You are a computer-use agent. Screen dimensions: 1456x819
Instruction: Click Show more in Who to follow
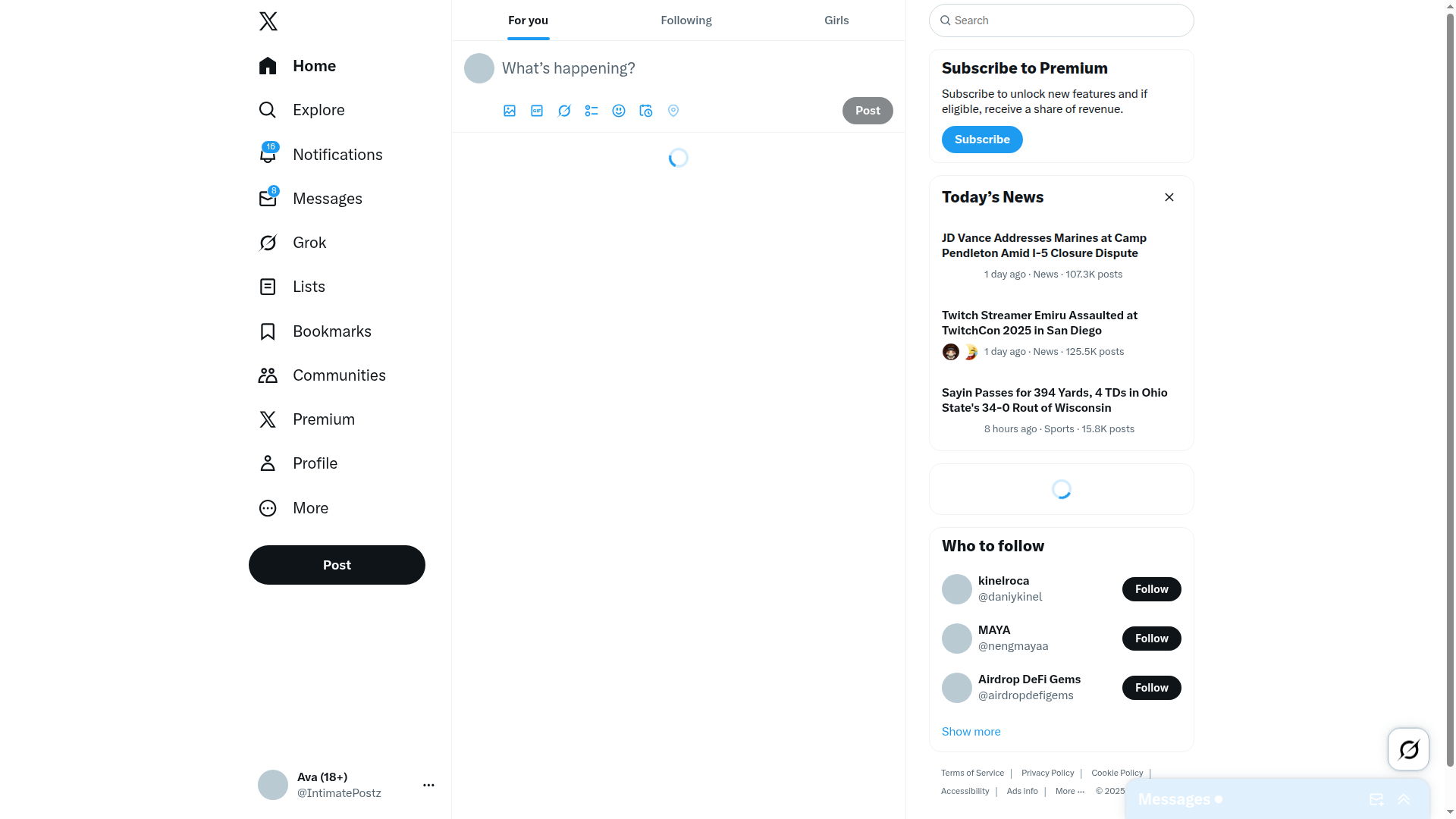tap(971, 732)
